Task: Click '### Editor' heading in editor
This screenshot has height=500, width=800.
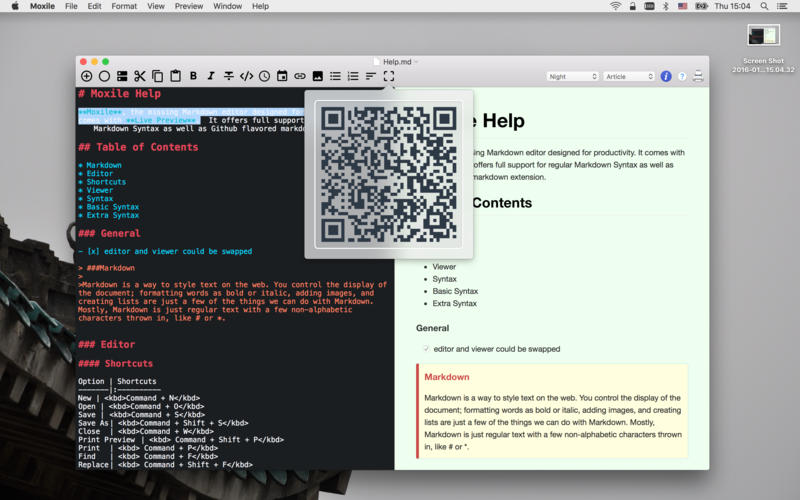Action: [107, 344]
